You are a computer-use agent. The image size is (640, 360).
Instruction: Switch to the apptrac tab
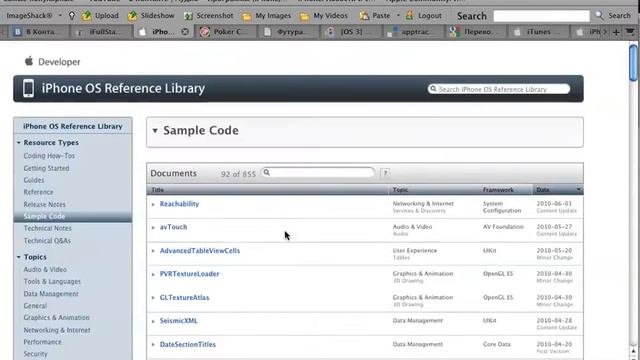[x=413, y=32]
